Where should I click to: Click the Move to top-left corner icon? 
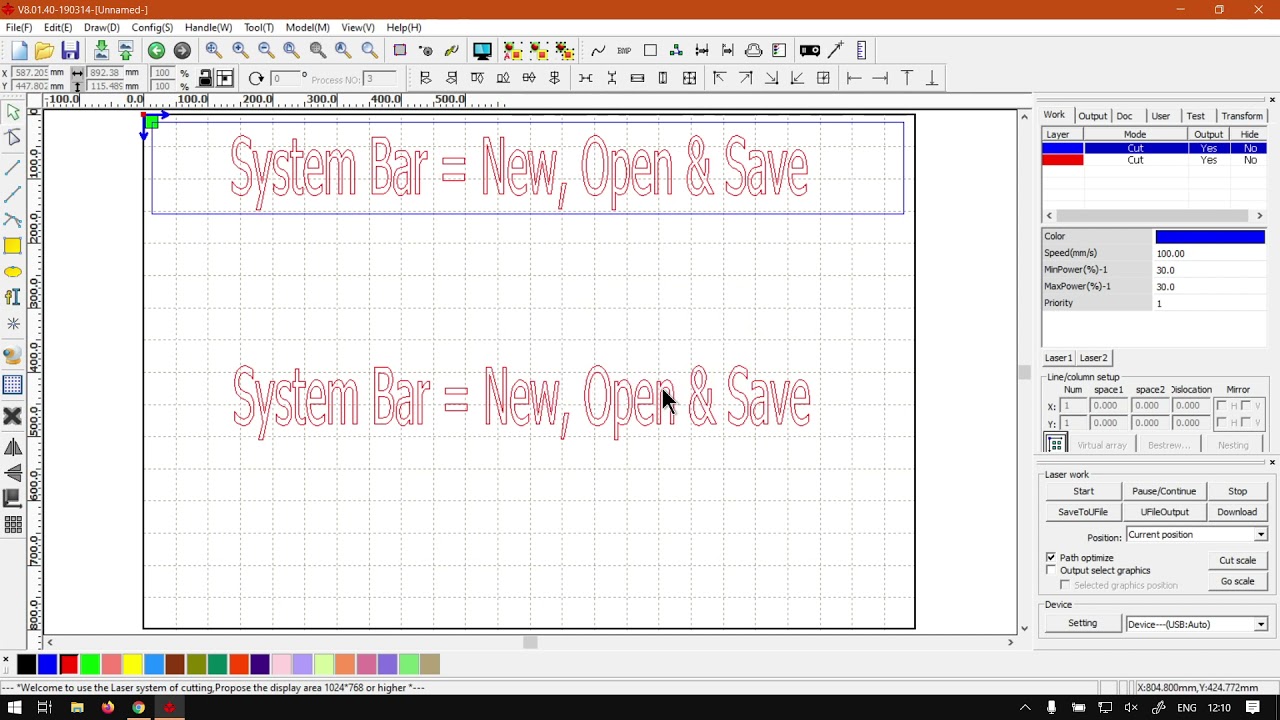point(719,78)
